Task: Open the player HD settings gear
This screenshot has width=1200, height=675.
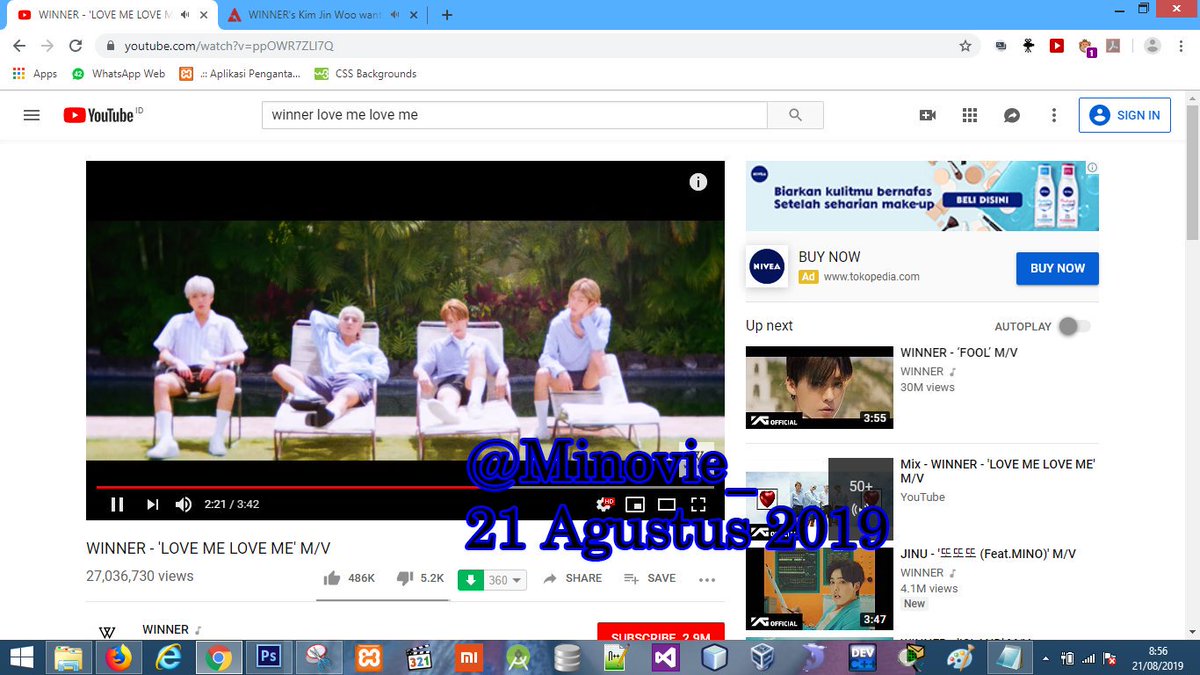Action: pos(604,504)
